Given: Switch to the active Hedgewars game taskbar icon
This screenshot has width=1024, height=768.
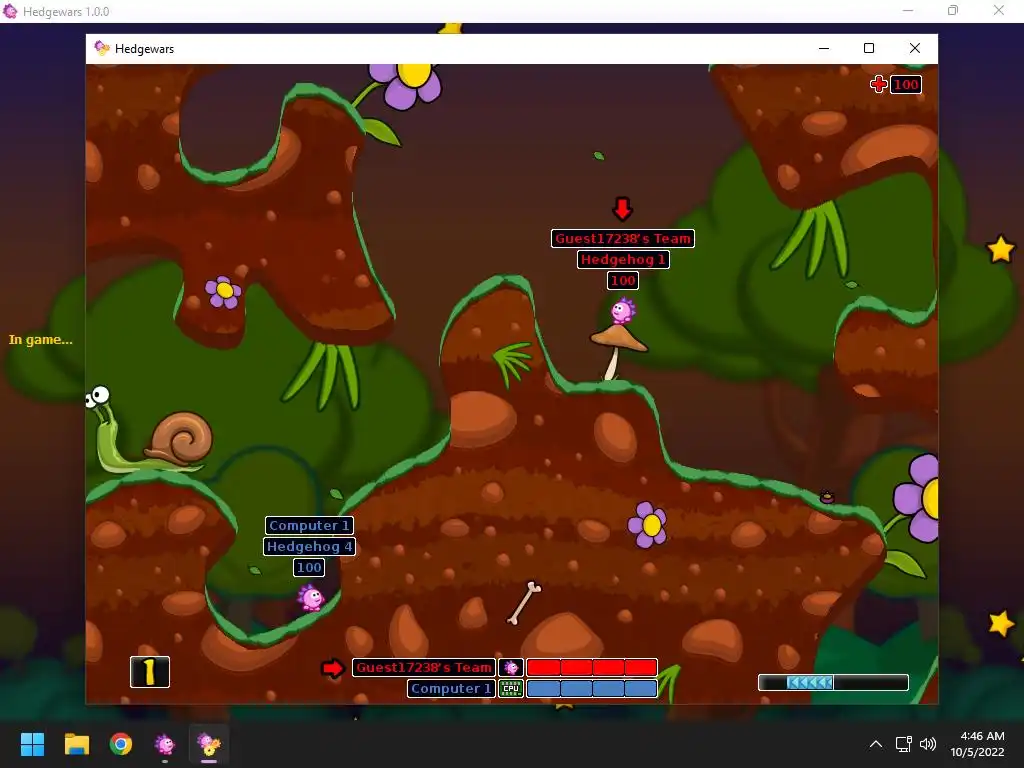Looking at the screenshot, I should tap(209, 744).
